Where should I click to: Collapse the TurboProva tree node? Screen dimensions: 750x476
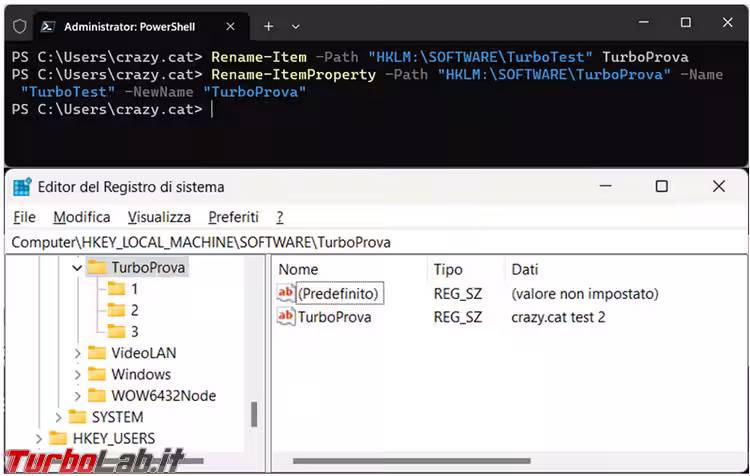point(77,268)
